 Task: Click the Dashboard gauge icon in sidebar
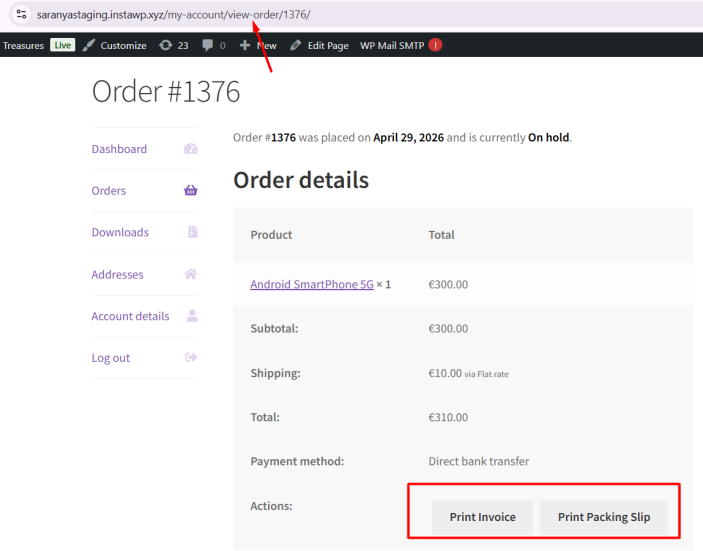(191, 149)
